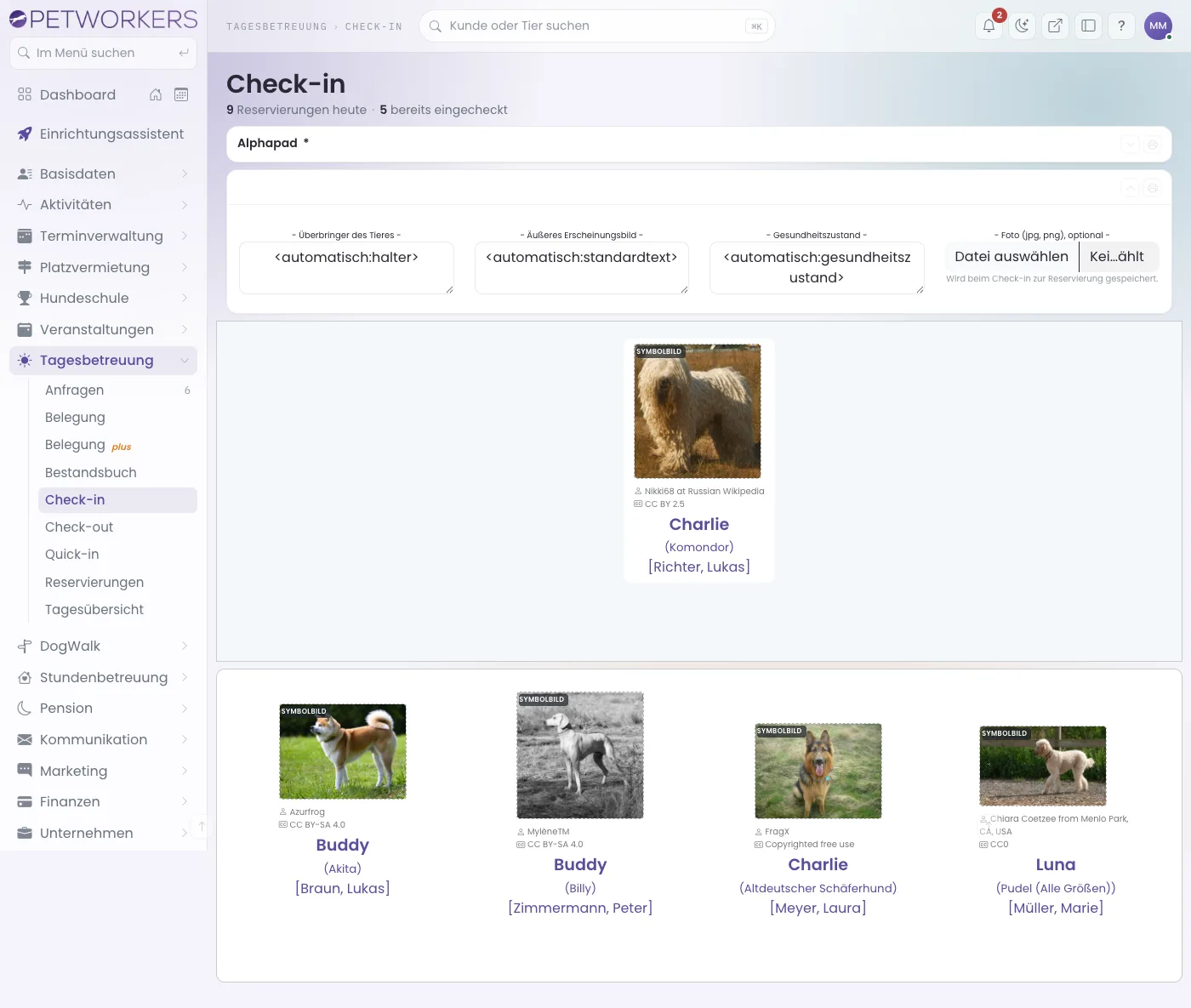Toggle dark mode moon icon
This screenshot has width=1191, height=1008.
pos(1022,26)
